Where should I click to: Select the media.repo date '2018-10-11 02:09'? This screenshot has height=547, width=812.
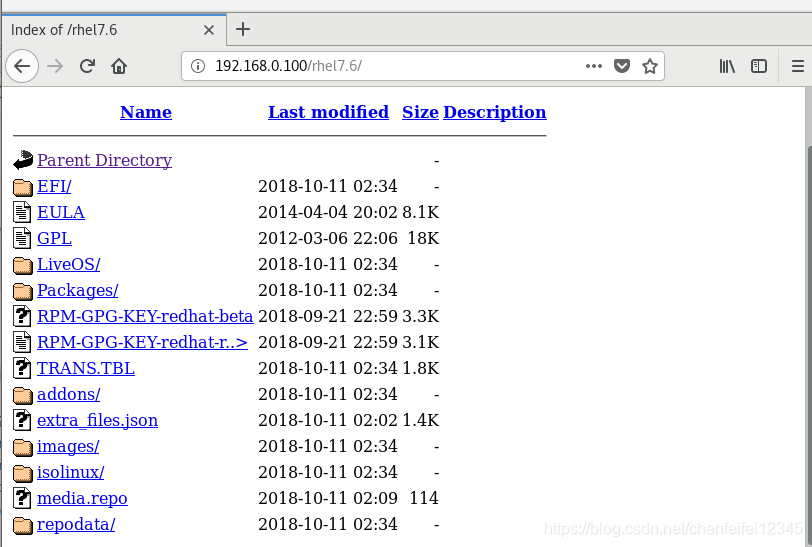point(328,498)
